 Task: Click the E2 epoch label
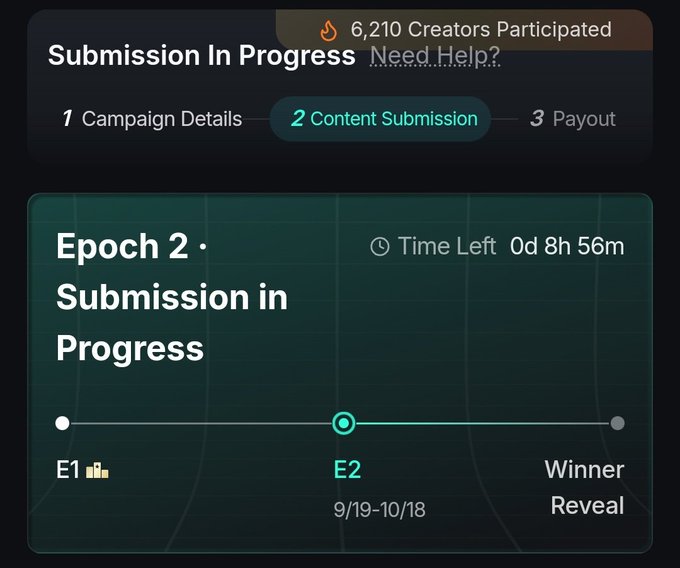(x=347, y=470)
